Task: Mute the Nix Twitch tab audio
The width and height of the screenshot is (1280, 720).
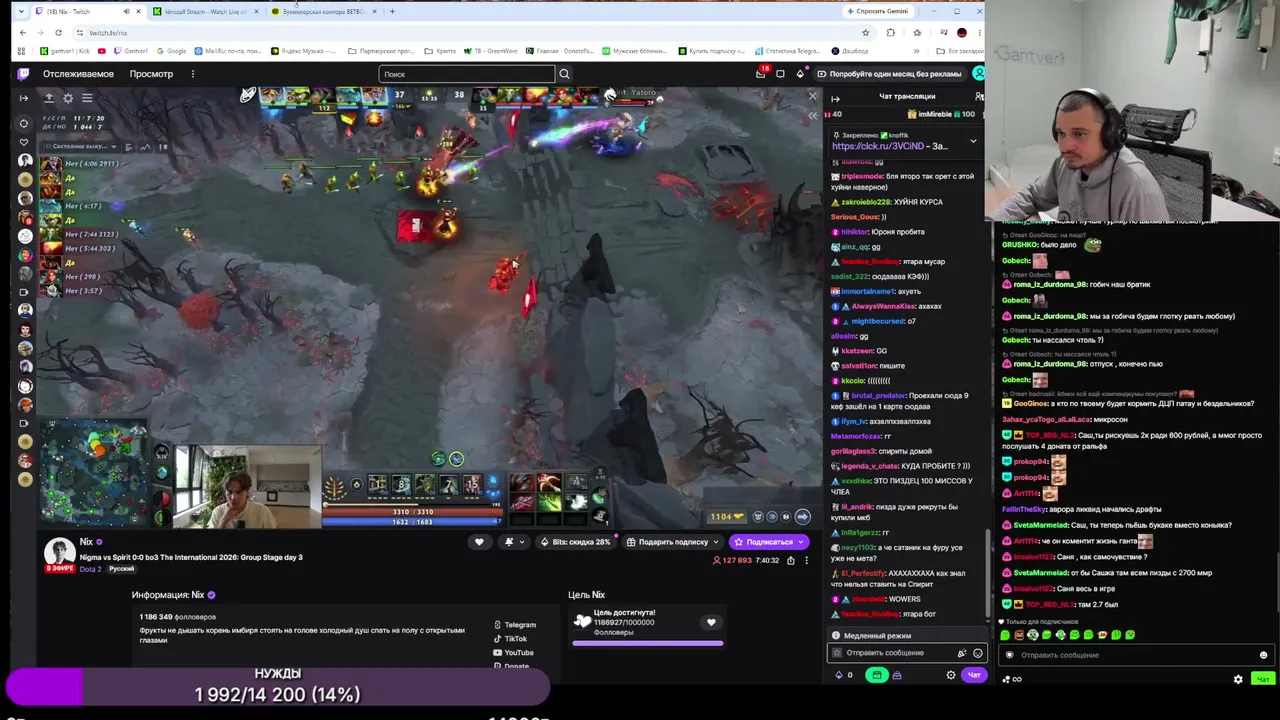Action: (x=126, y=12)
